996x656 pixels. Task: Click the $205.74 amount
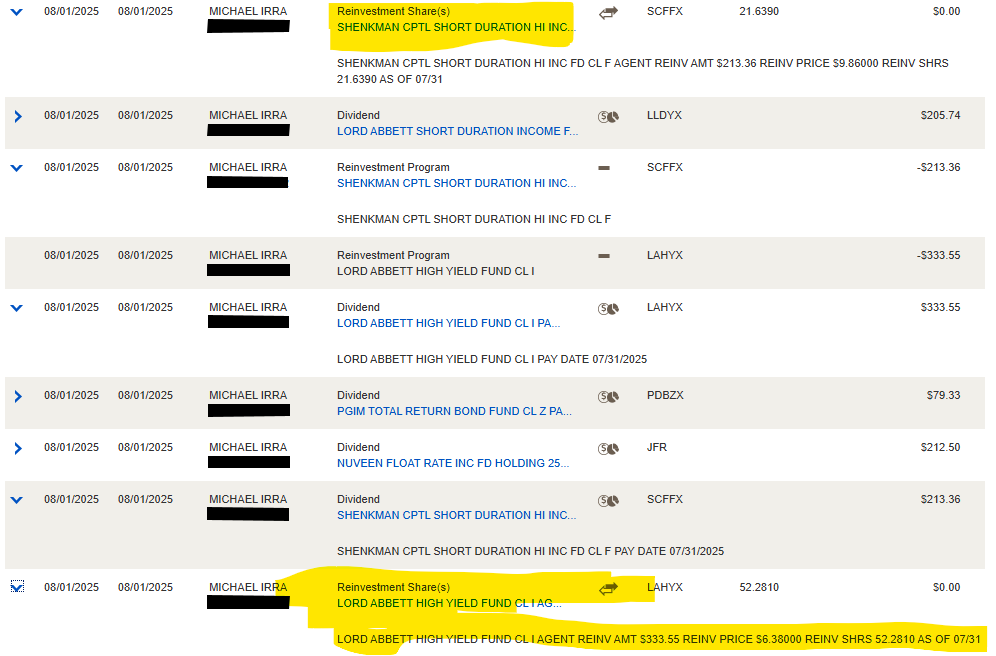click(940, 116)
